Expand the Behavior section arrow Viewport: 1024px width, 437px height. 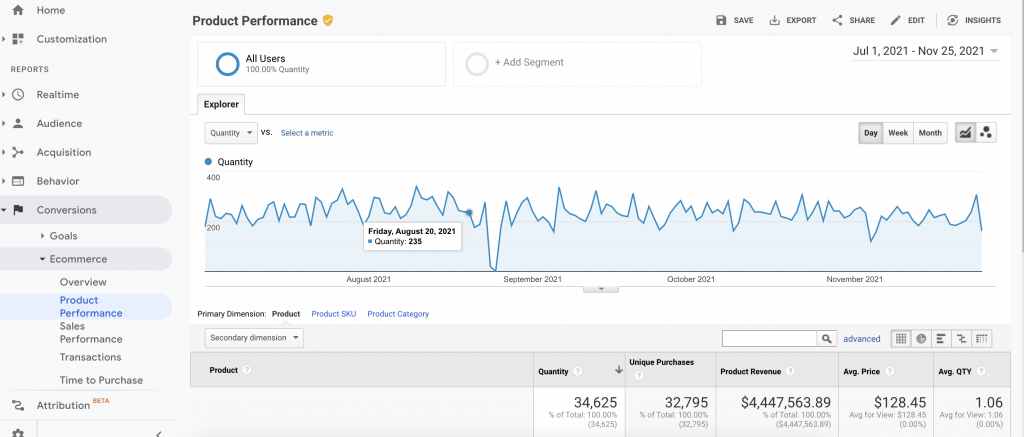pos(4,181)
